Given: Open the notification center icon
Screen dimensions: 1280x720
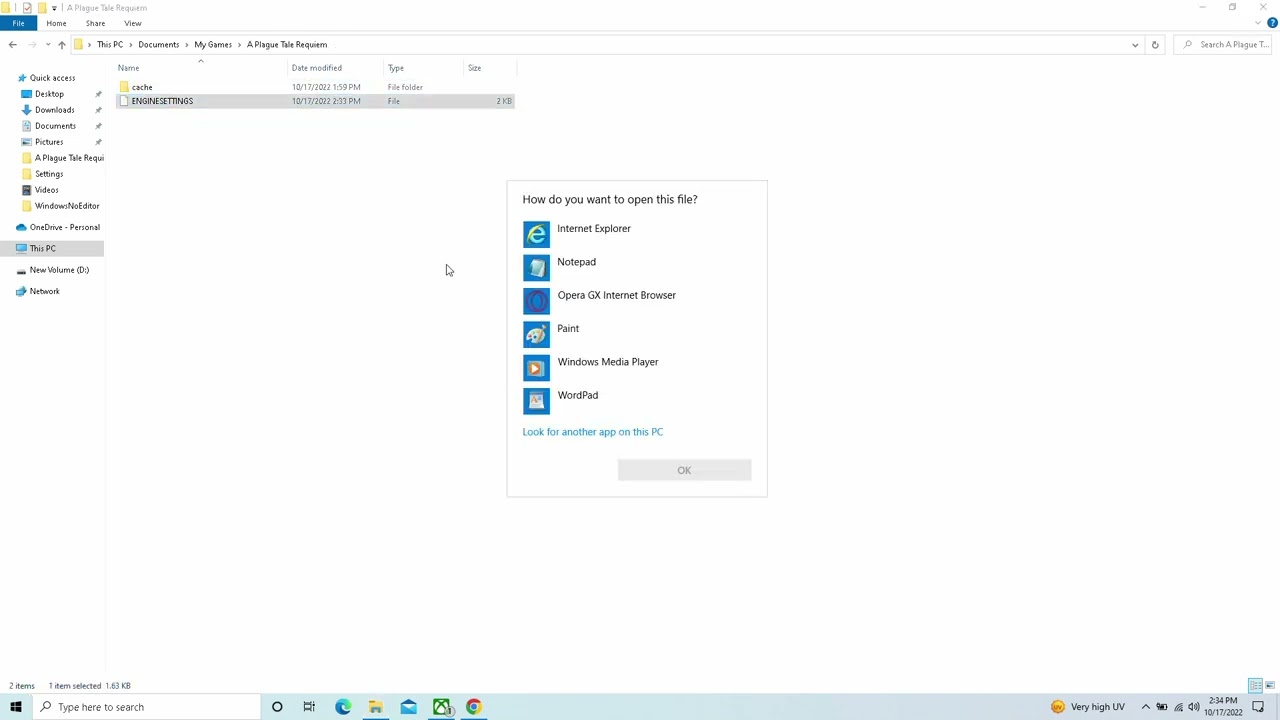Looking at the screenshot, I should (x=1258, y=707).
